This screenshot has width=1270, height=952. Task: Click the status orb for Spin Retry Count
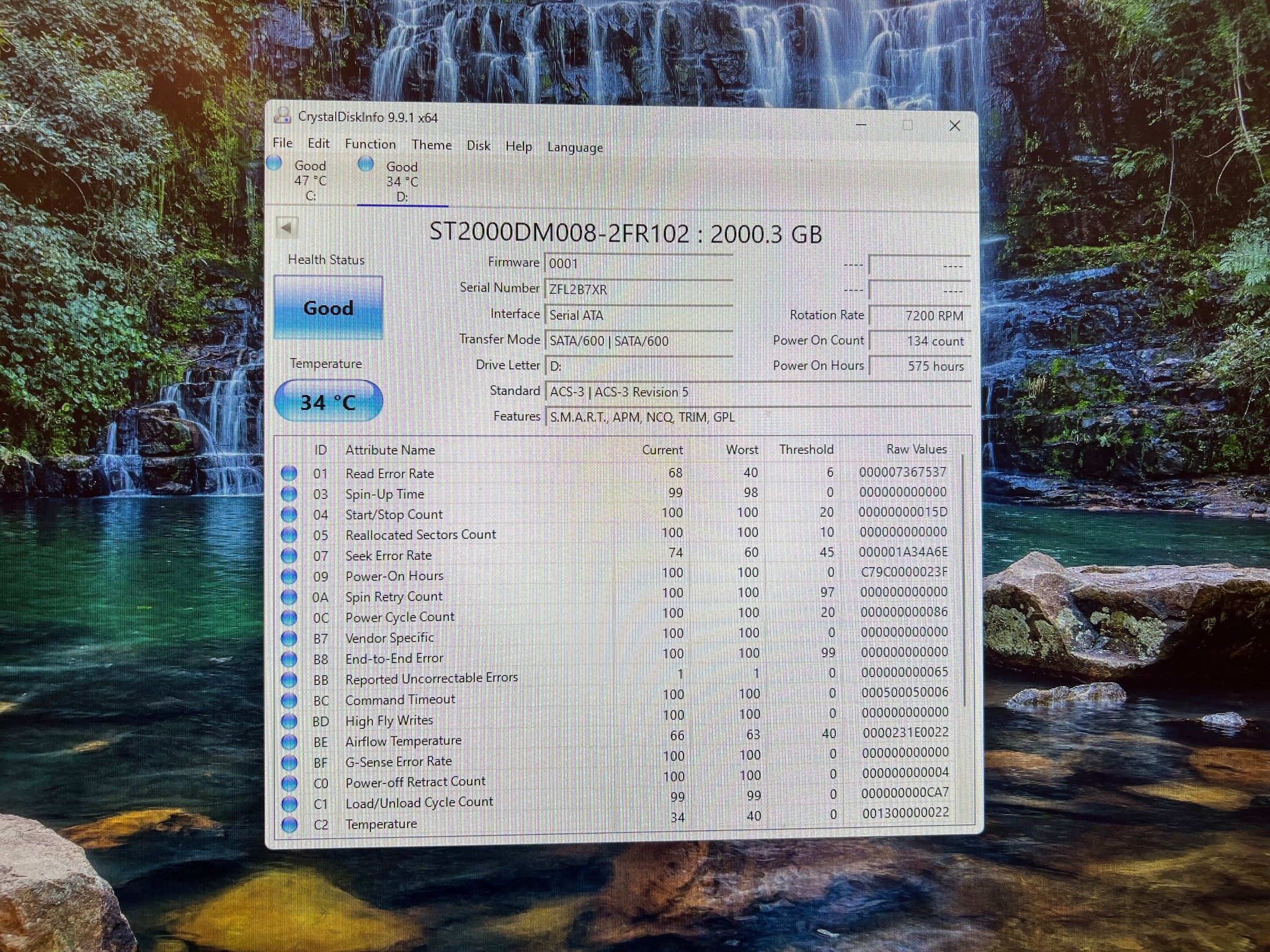click(x=289, y=597)
